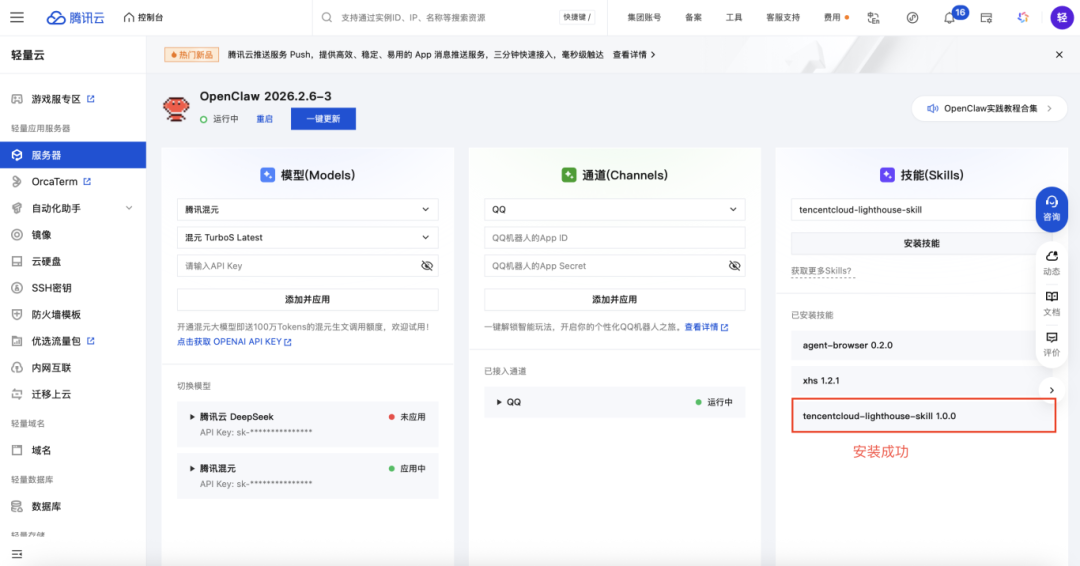Screen dimensions: 1080x566
Task: Open the 文档 book icon on right rail
Action: click(1052, 303)
